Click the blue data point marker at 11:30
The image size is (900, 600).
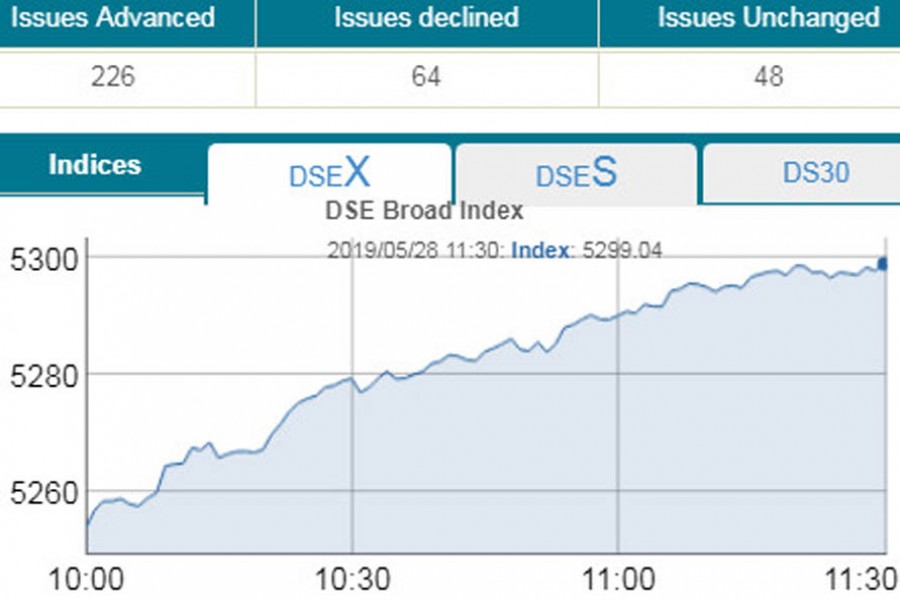click(x=882, y=264)
